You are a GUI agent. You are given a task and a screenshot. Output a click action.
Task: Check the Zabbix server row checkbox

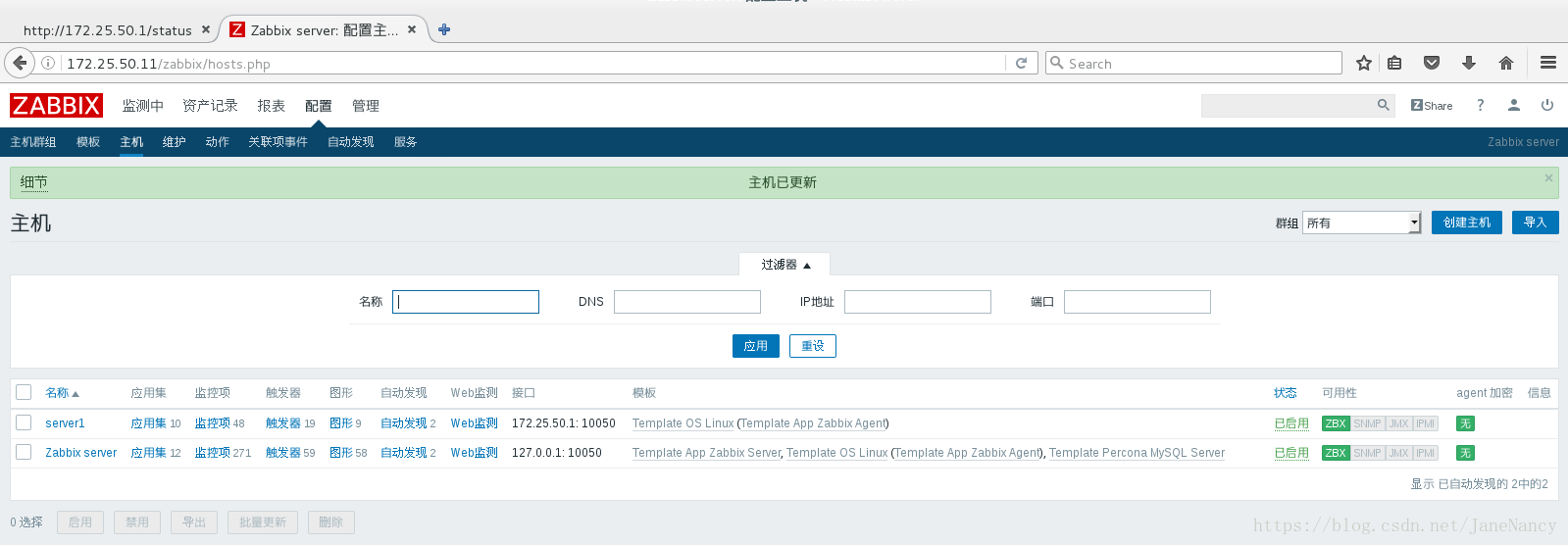point(24,452)
